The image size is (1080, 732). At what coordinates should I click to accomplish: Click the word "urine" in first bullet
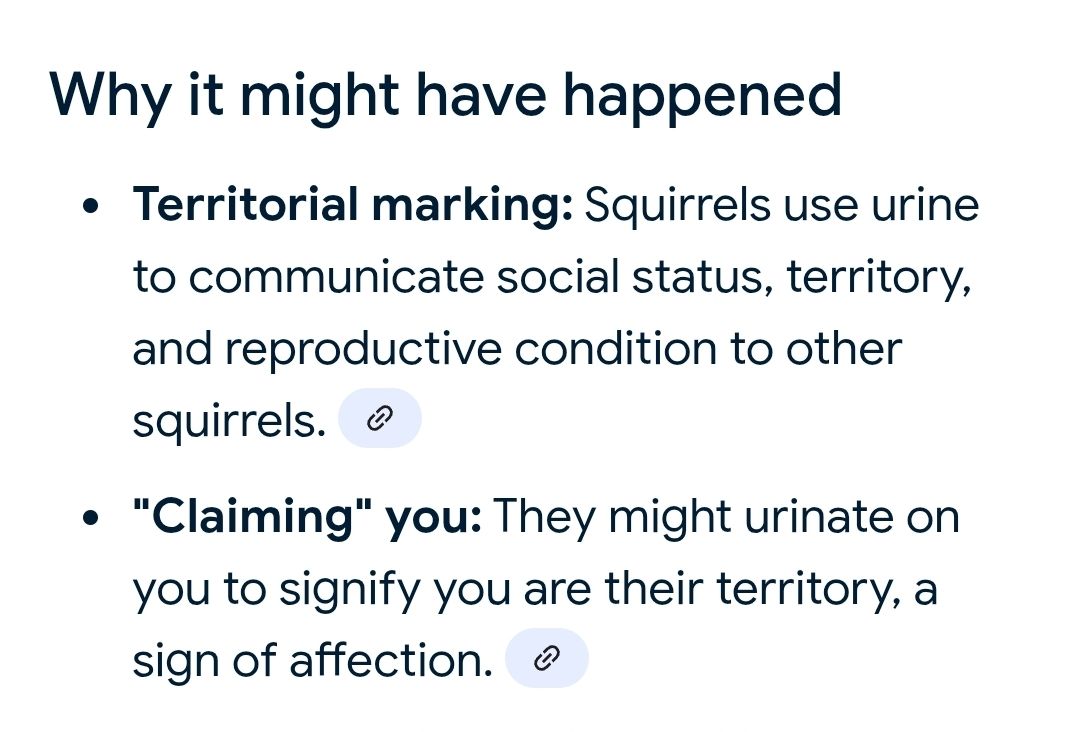point(925,205)
